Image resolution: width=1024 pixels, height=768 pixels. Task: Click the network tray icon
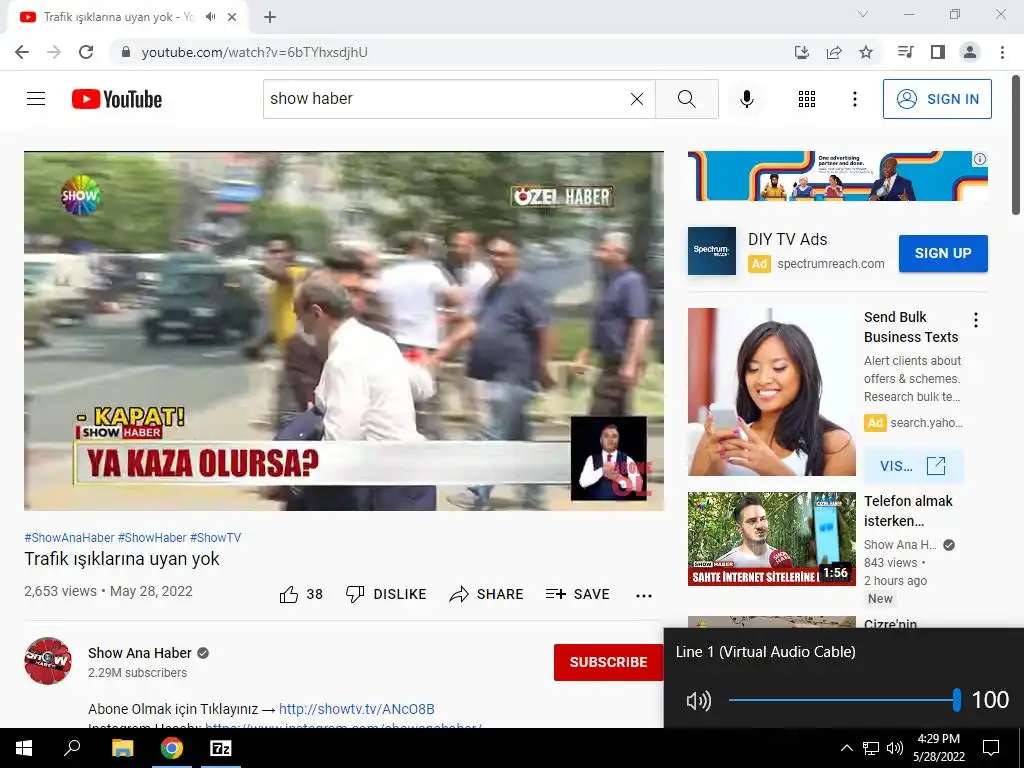[x=871, y=748]
